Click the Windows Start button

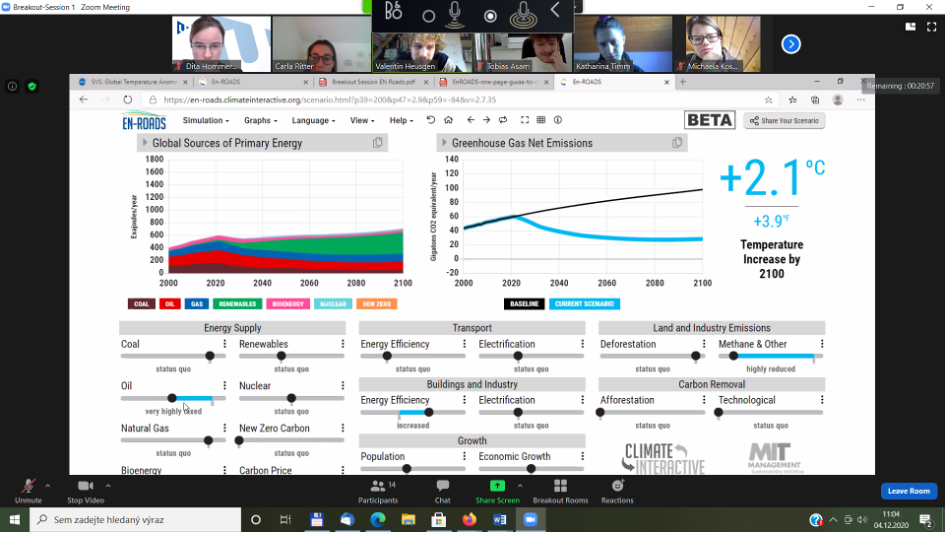14,520
